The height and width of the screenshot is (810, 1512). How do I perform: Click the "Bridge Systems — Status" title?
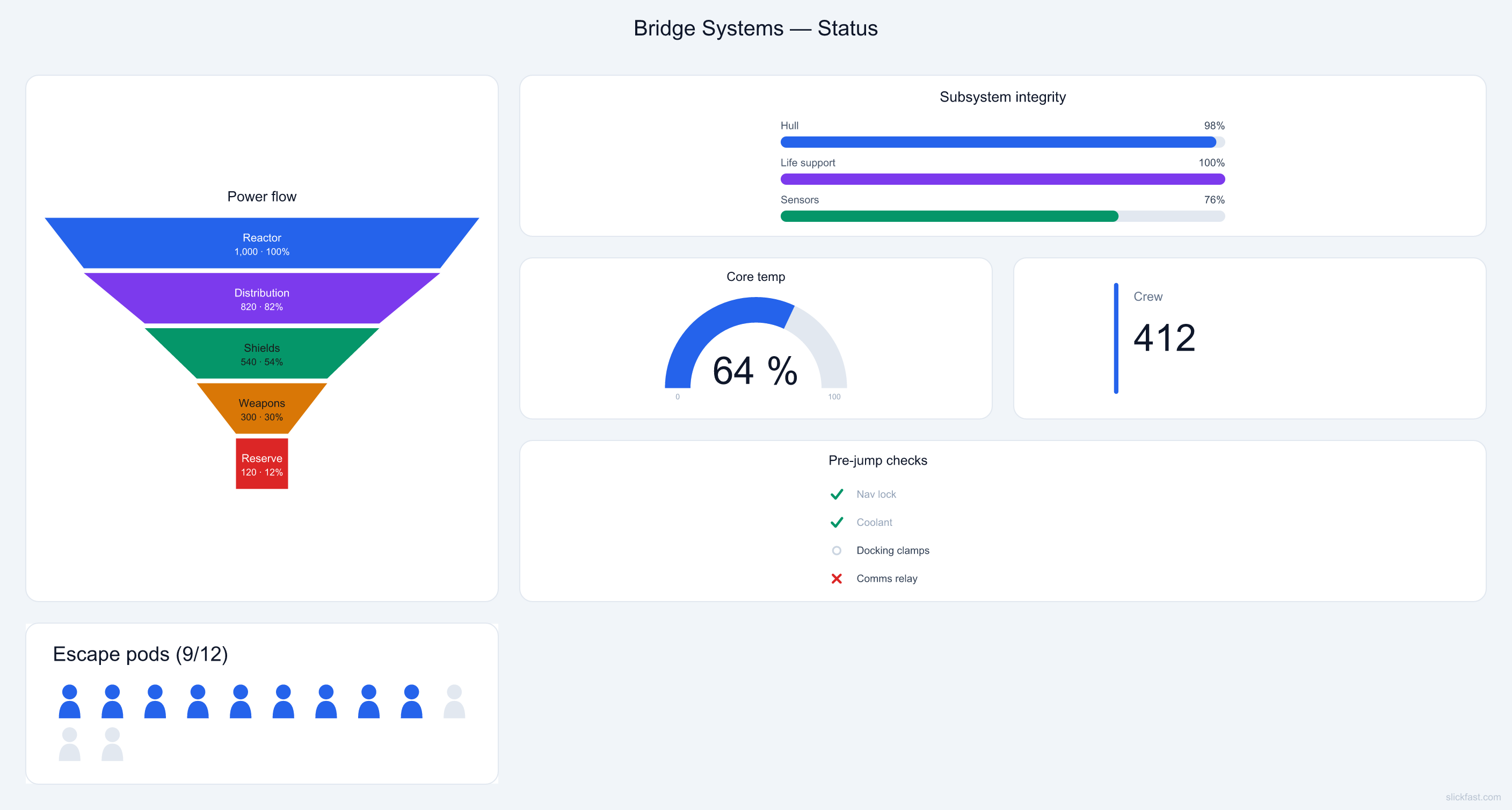pyautogui.click(x=755, y=28)
